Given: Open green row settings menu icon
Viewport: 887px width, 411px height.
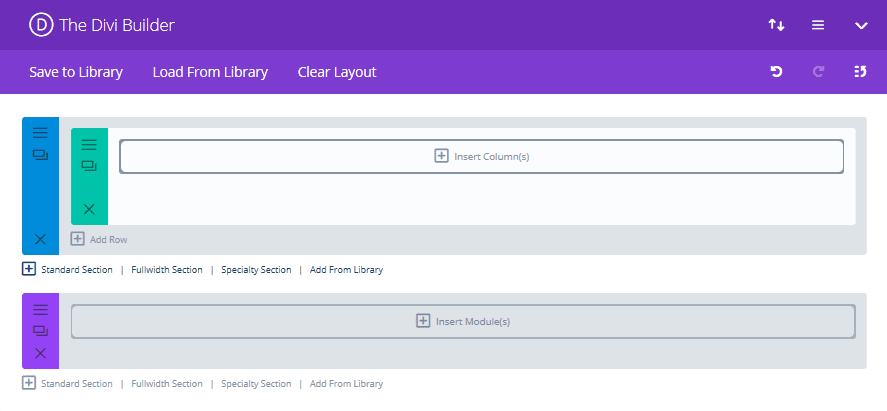Looking at the screenshot, I should [89, 145].
